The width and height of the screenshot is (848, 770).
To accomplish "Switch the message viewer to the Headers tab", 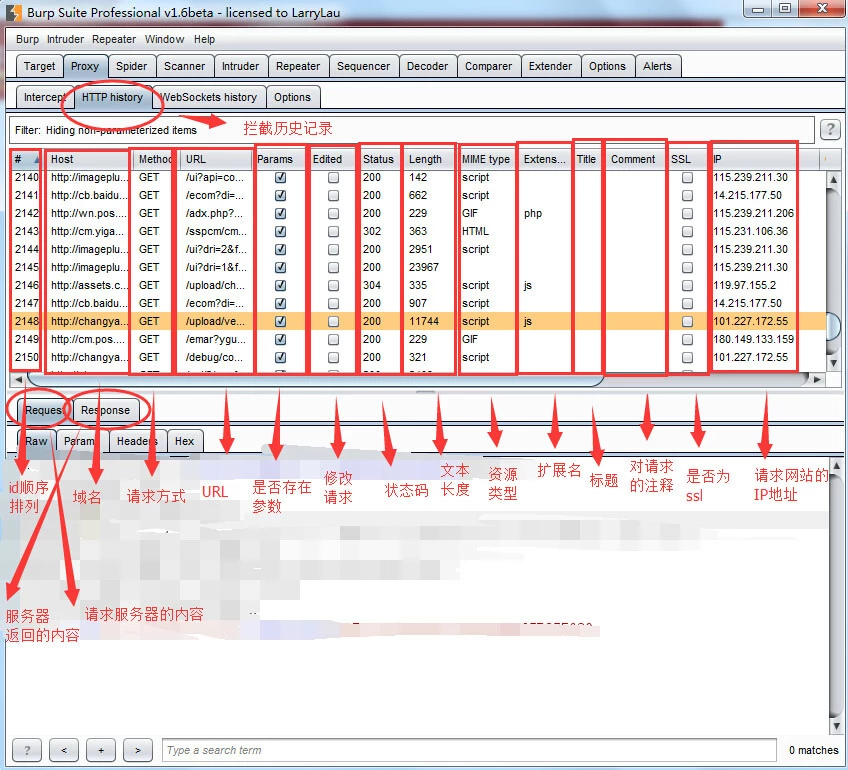I will 137,441.
